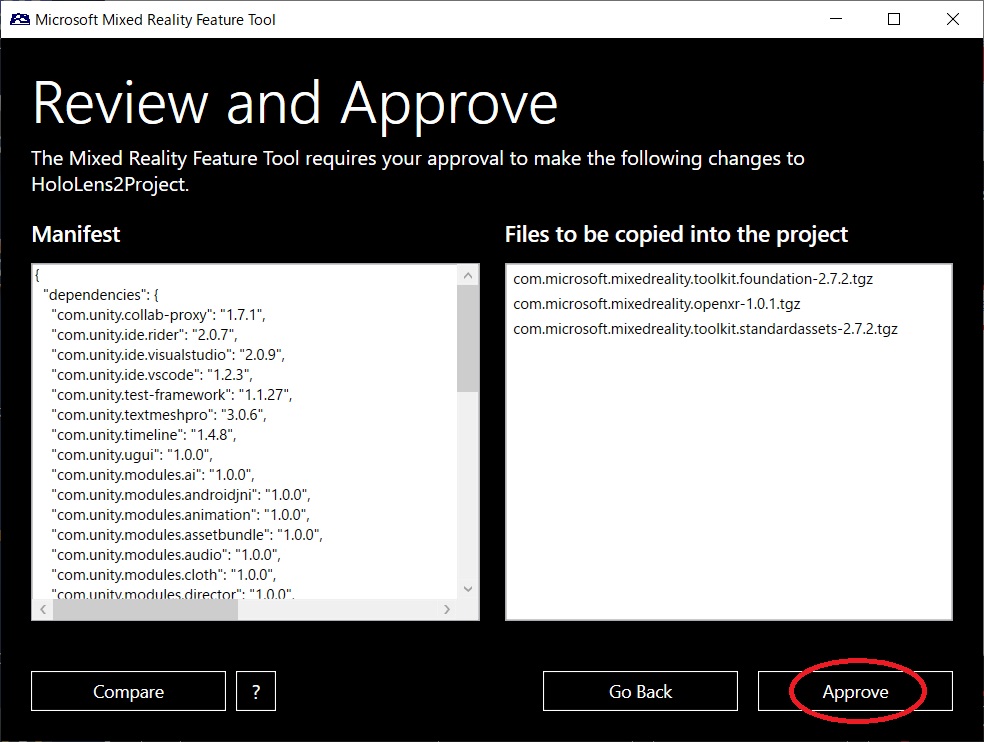Viewport: 984px width, 742px height.
Task: Minimize the Feature Tool window
Action: [836, 19]
